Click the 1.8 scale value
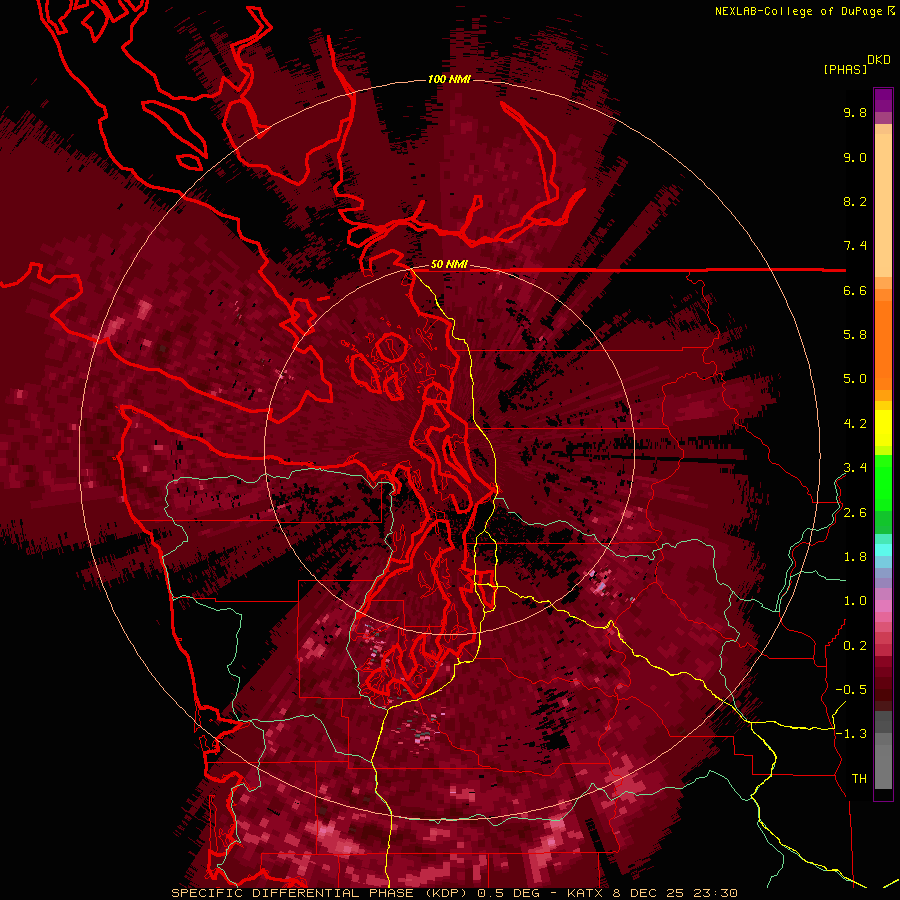Image resolution: width=900 pixels, height=900 pixels. click(855, 557)
